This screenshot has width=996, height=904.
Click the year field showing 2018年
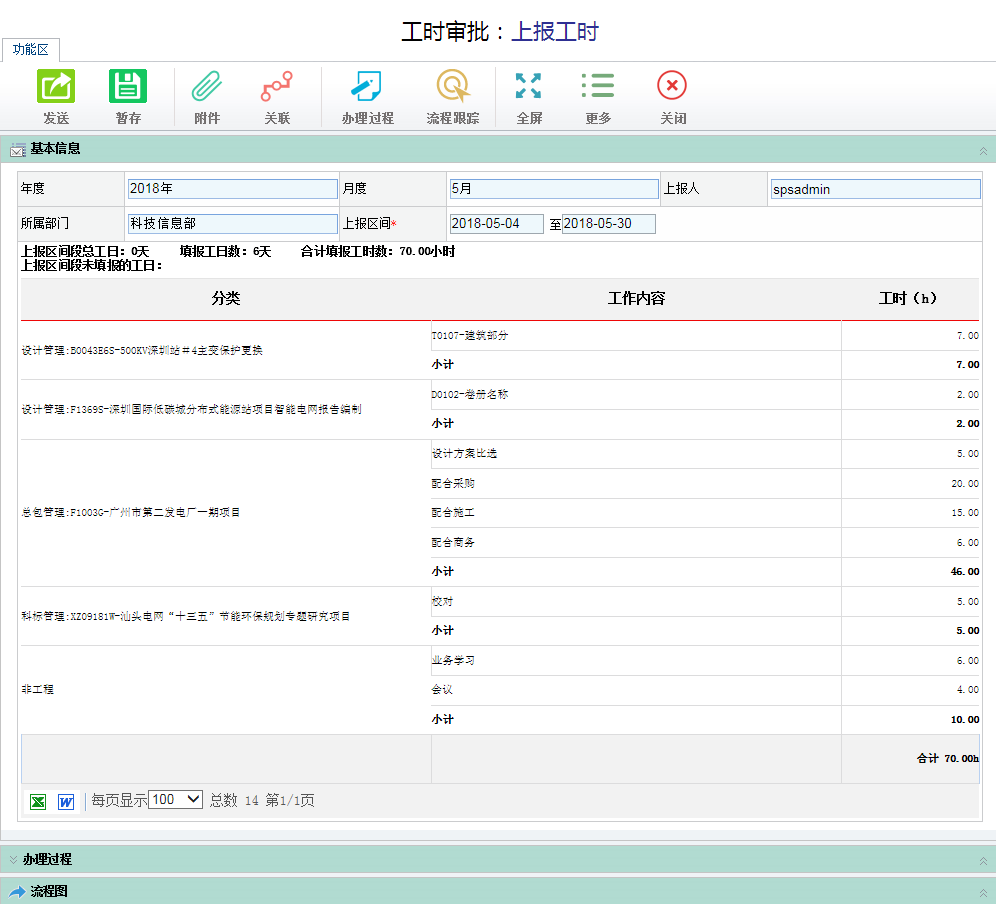click(x=232, y=189)
